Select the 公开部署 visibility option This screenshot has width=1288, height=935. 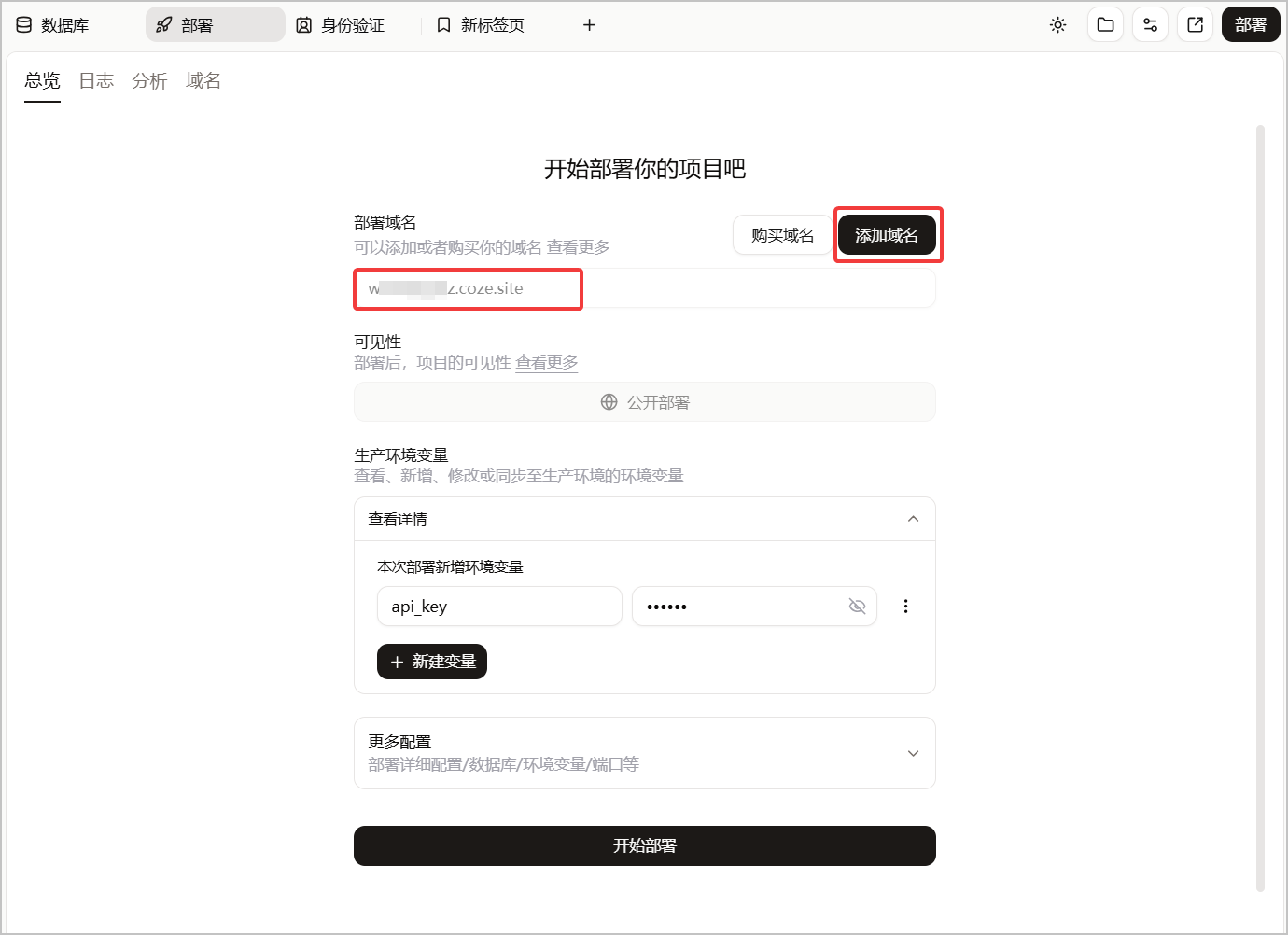(644, 402)
